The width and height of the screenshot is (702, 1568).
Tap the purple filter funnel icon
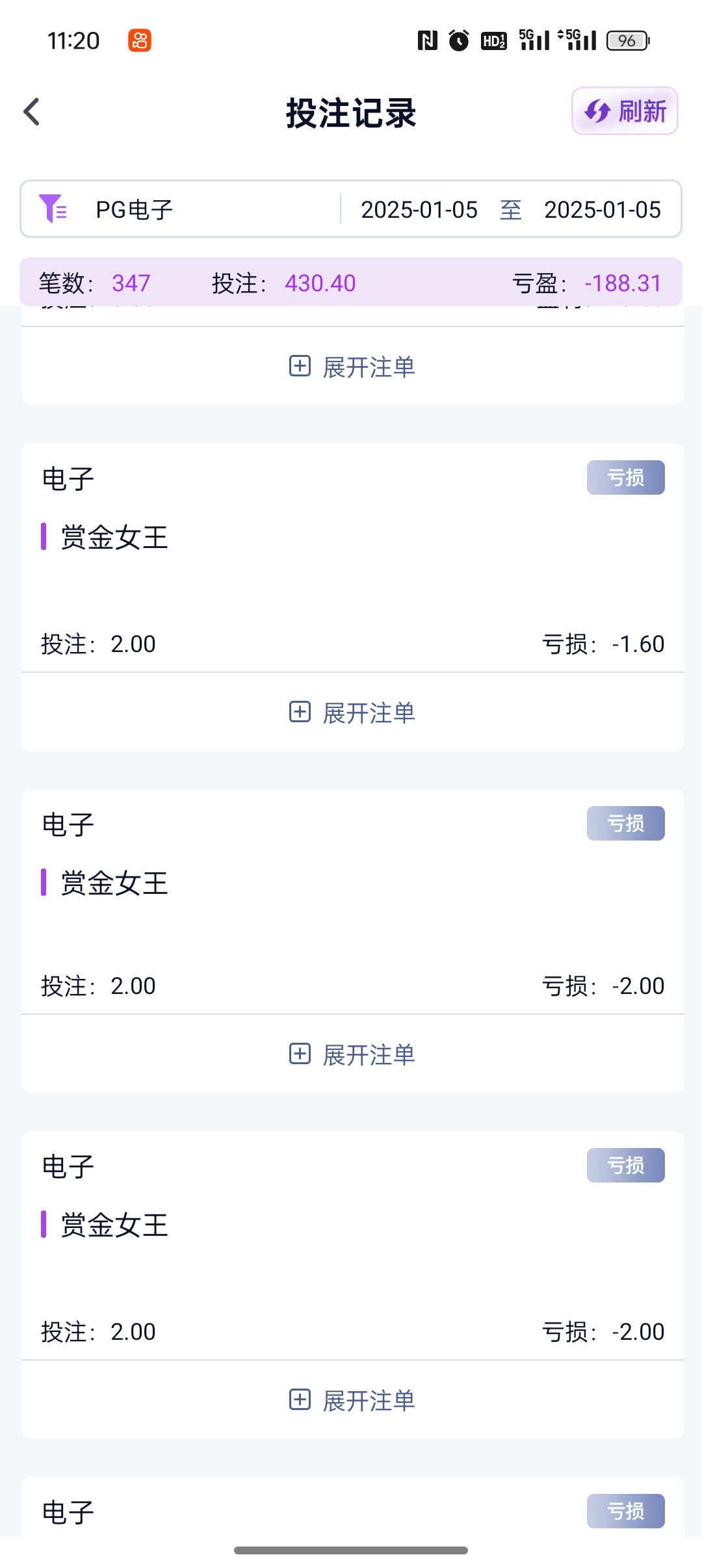(53, 209)
